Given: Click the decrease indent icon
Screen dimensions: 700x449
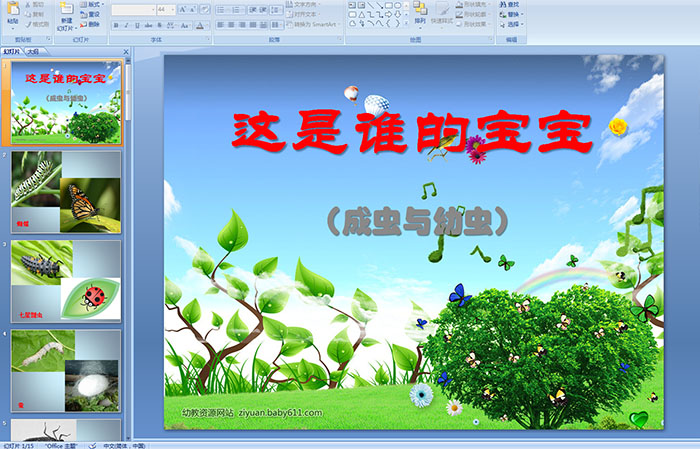Looking at the screenshot, I should coord(252,10).
